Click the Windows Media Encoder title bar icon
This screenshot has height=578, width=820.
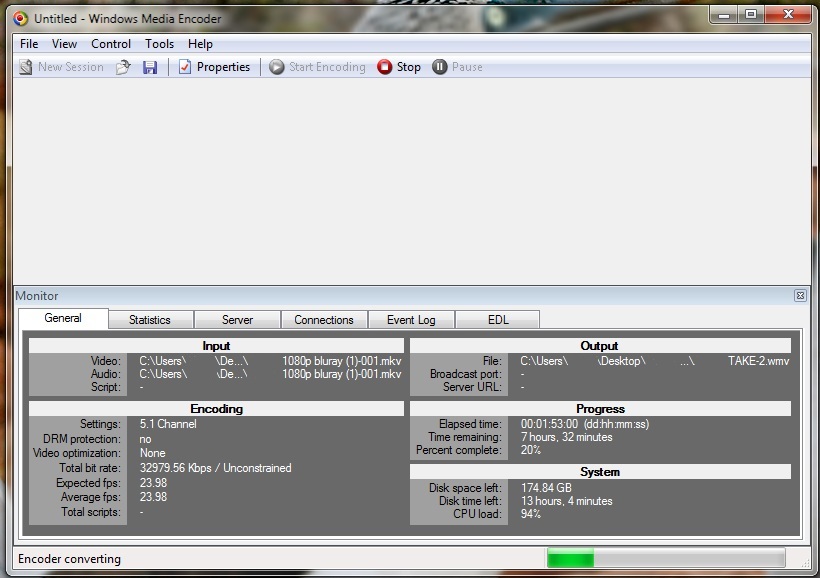pyautogui.click(x=20, y=19)
